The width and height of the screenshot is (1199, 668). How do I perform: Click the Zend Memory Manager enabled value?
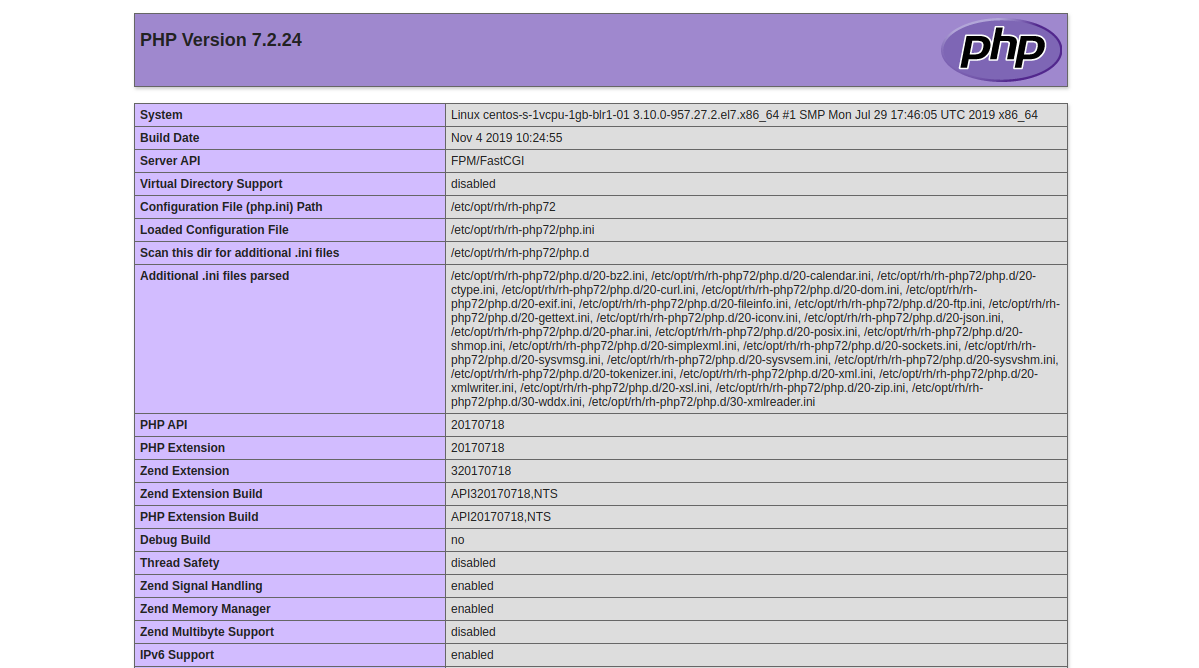point(472,609)
